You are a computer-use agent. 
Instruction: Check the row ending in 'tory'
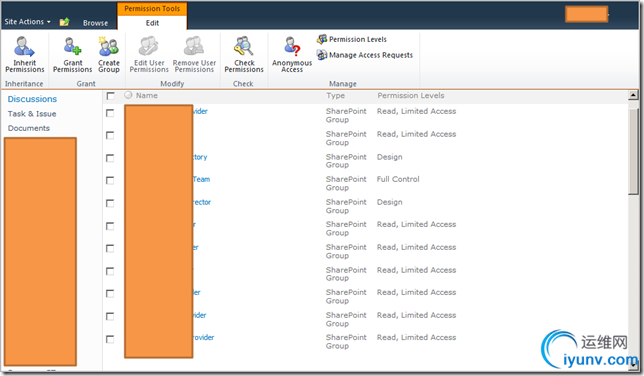tap(110, 158)
